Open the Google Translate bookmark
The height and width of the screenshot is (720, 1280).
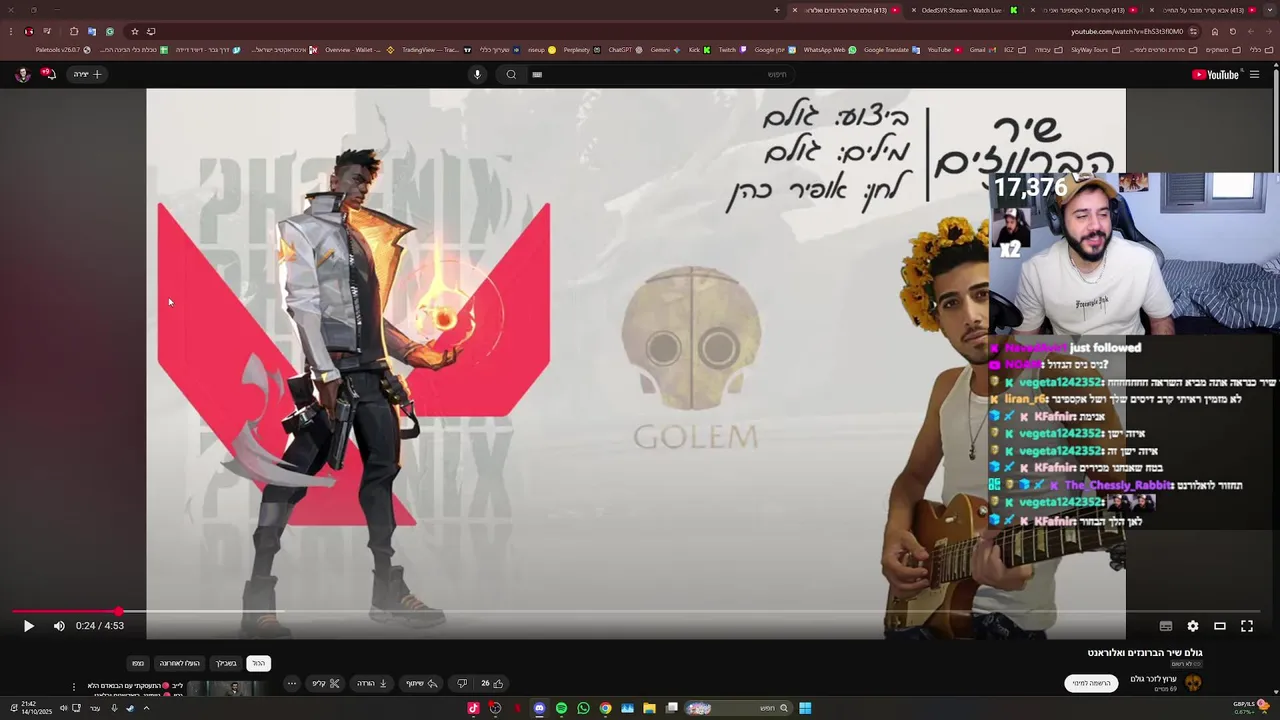892,49
